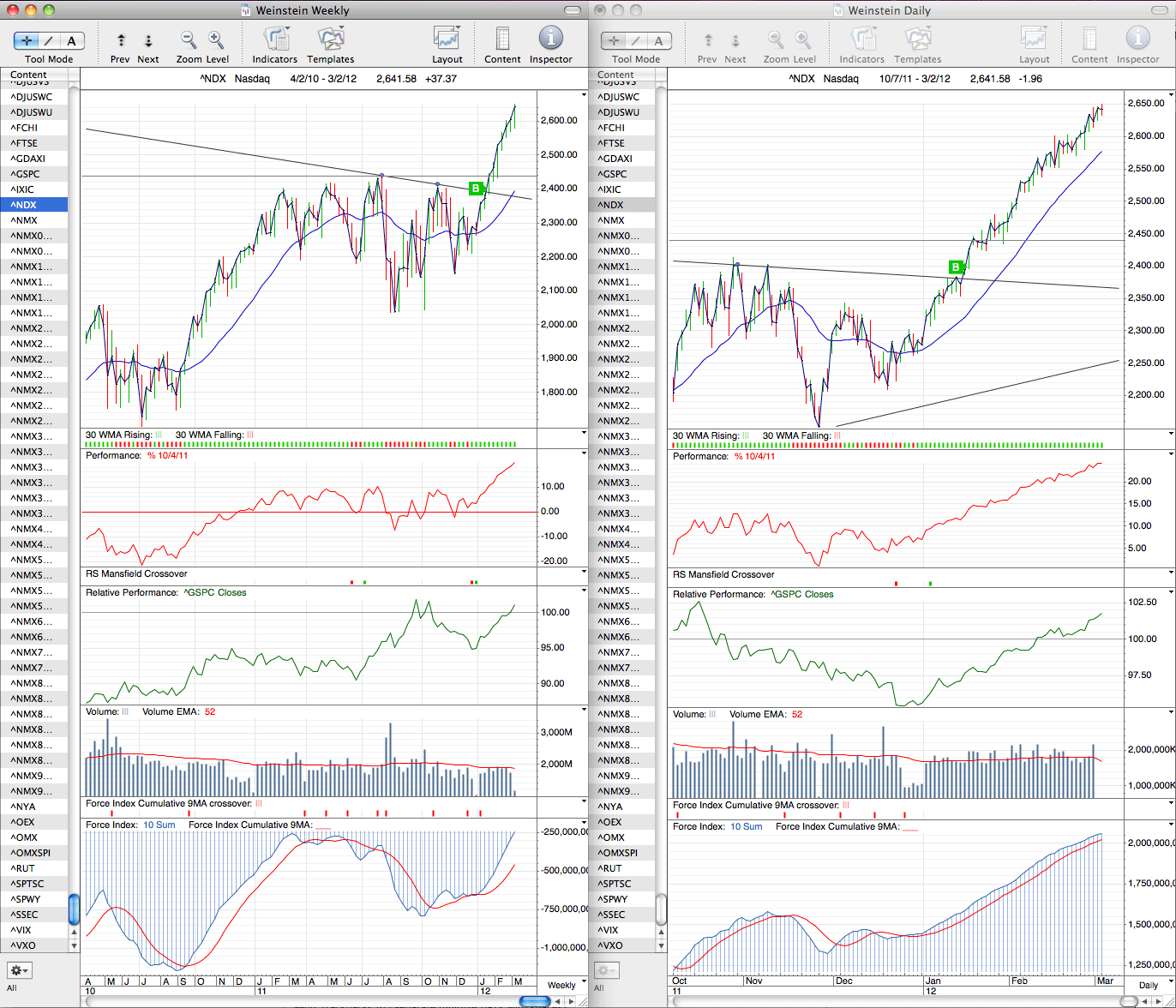Click Next arrow in Weinstein Daily toolbar

click(x=735, y=40)
